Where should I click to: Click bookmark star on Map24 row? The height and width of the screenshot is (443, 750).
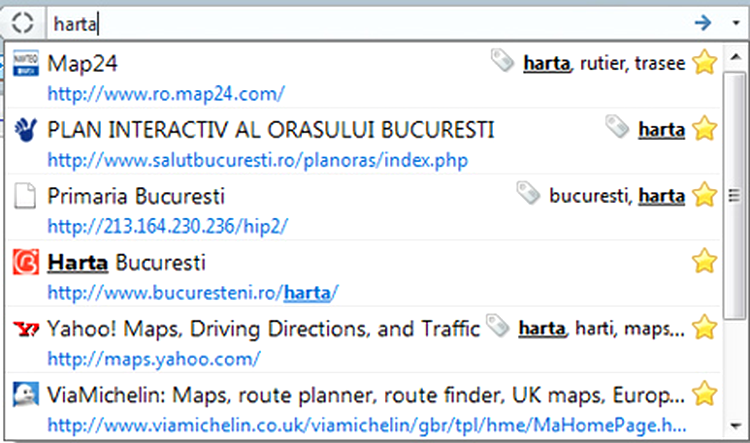[705, 63]
